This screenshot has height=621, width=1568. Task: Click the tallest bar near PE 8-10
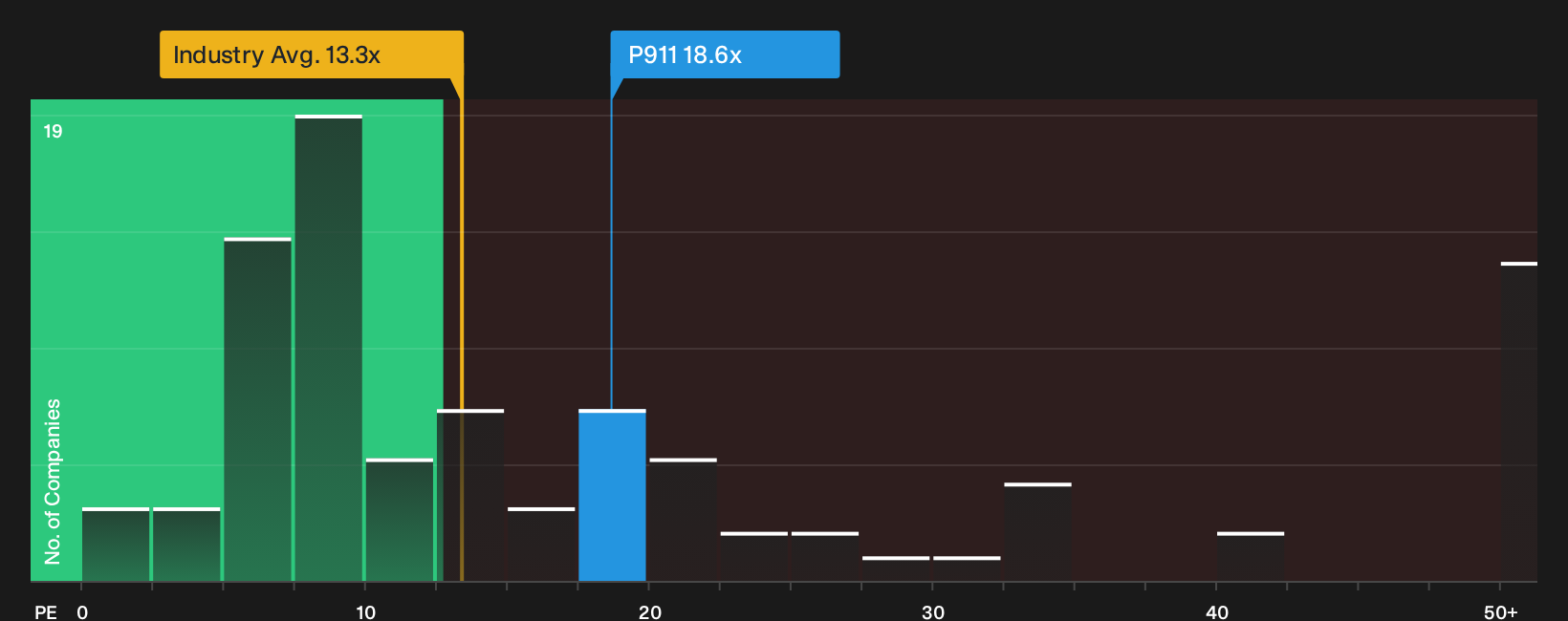coord(329,348)
